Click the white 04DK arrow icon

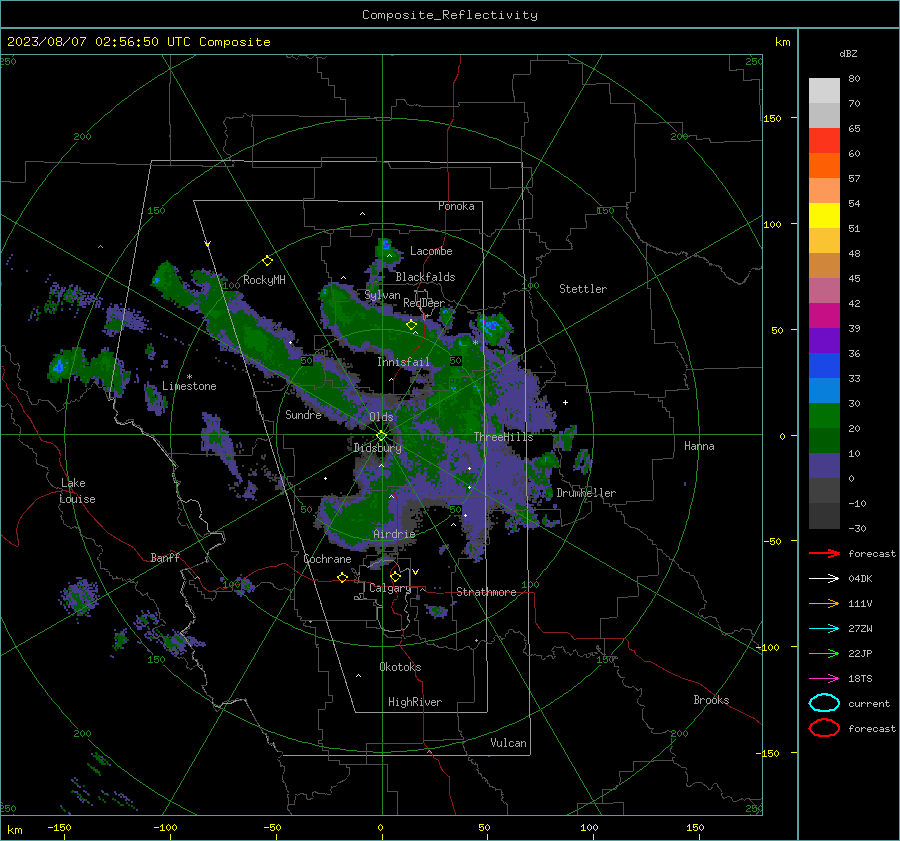pos(824,578)
